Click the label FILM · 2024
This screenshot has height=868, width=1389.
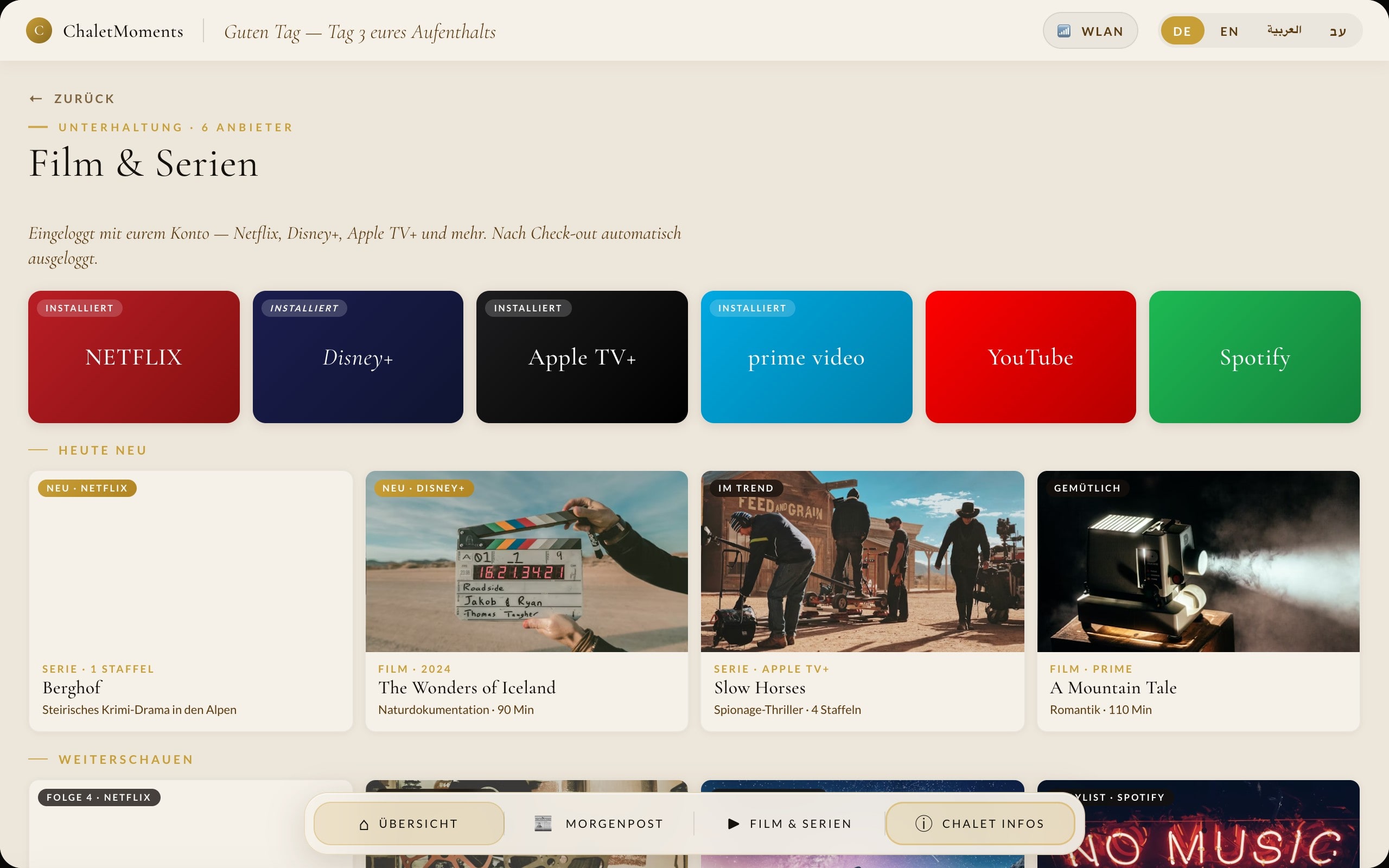coord(415,669)
